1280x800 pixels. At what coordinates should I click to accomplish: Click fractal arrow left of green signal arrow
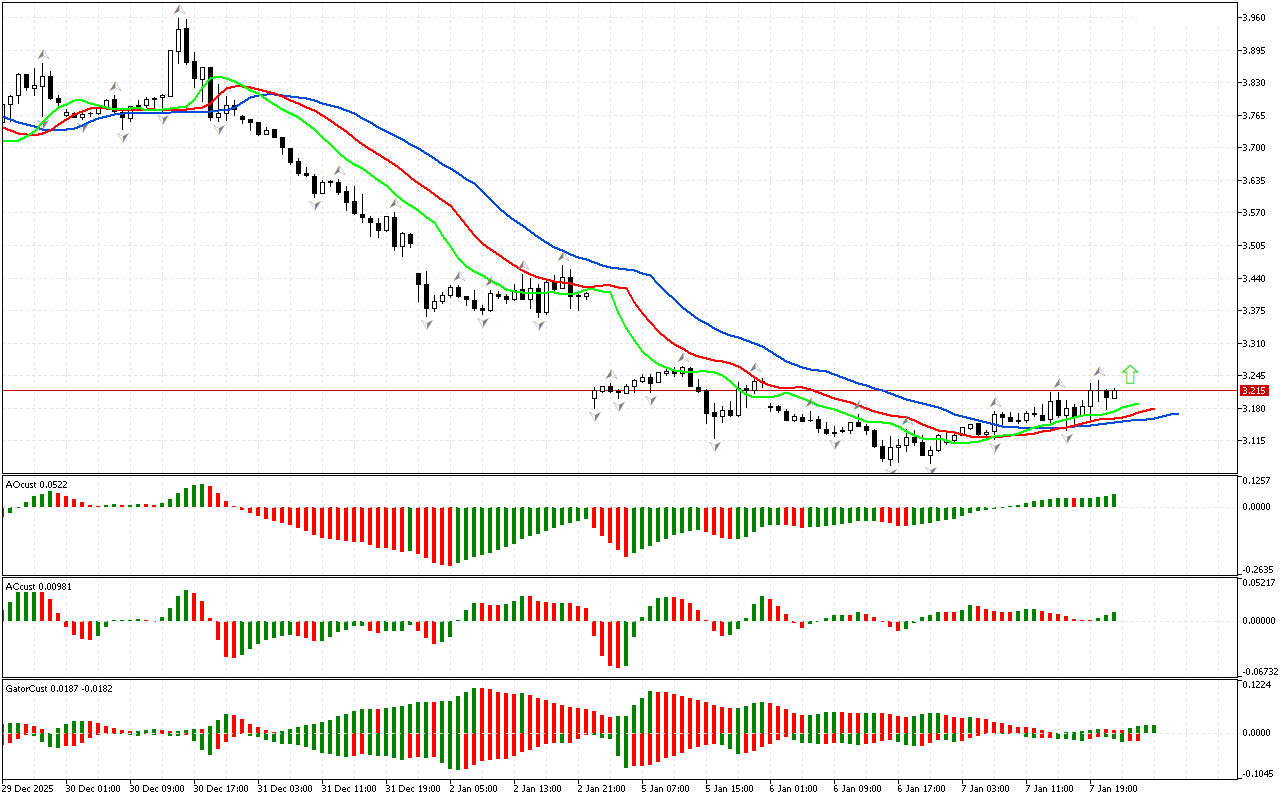[x=1097, y=371]
